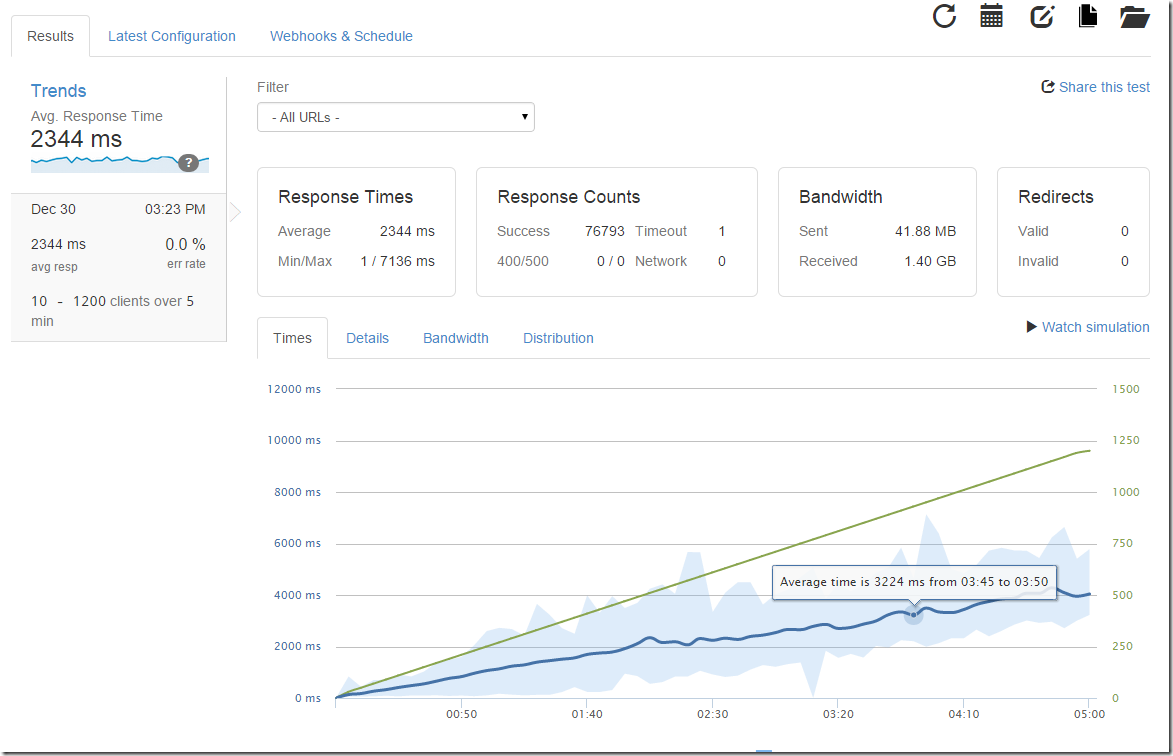This screenshot has height=756, width=1173.
Task: Switch to the Details tab
Action: tap(367, 338)
